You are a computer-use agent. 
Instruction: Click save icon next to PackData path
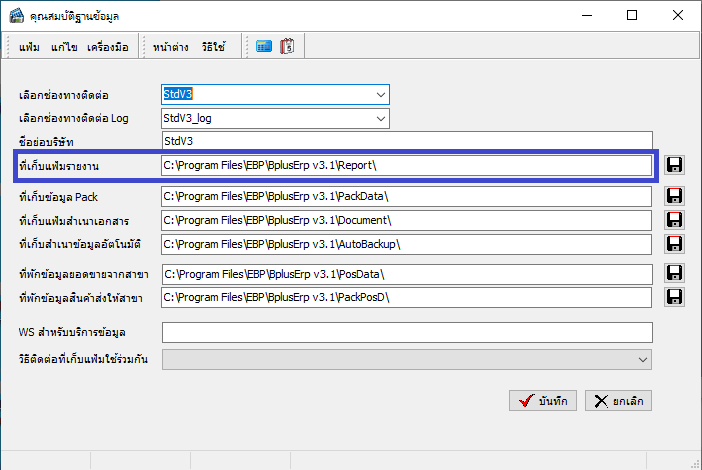click(674, 196)
